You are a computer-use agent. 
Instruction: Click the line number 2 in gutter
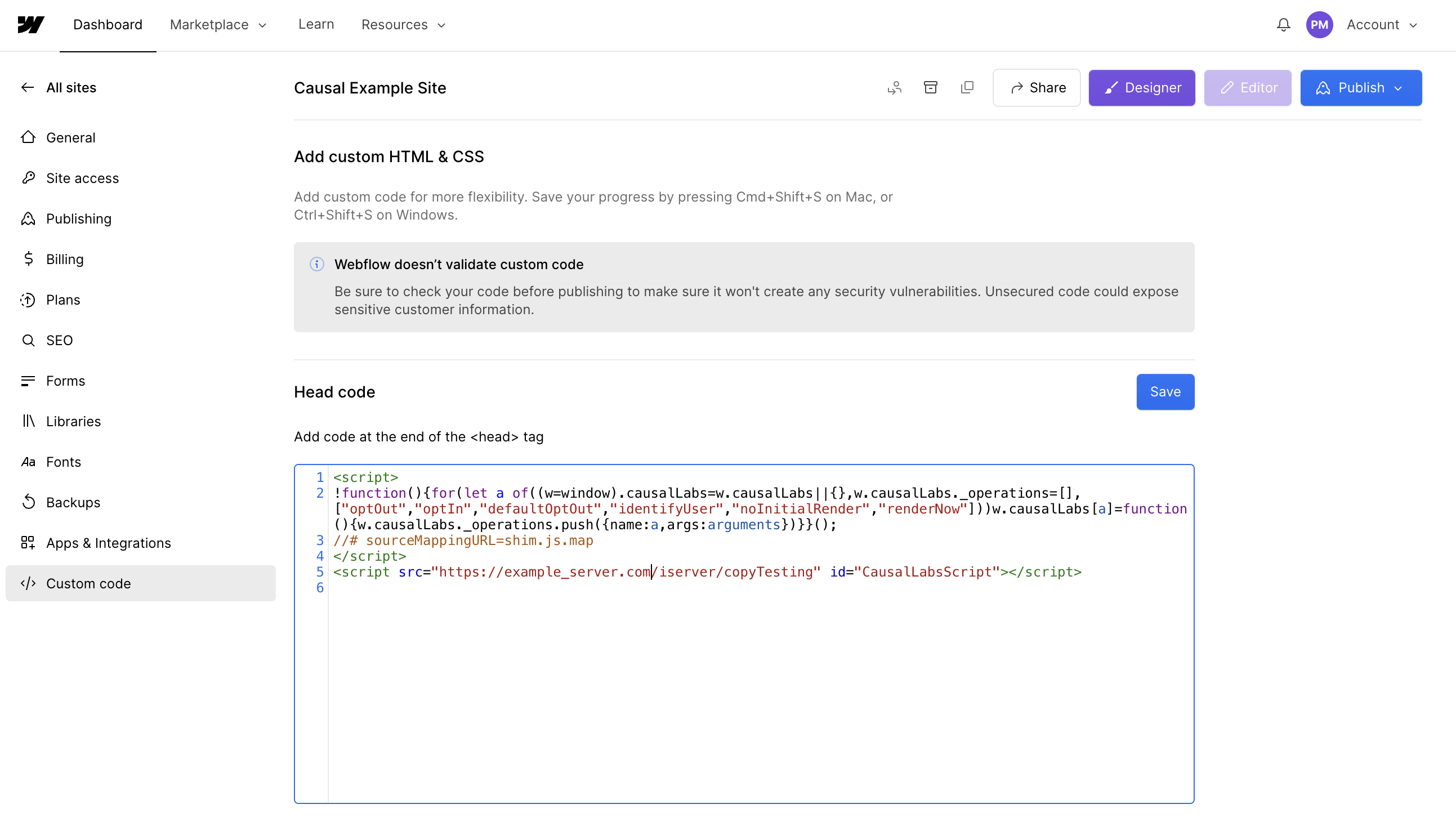click(x=320, y=494)
